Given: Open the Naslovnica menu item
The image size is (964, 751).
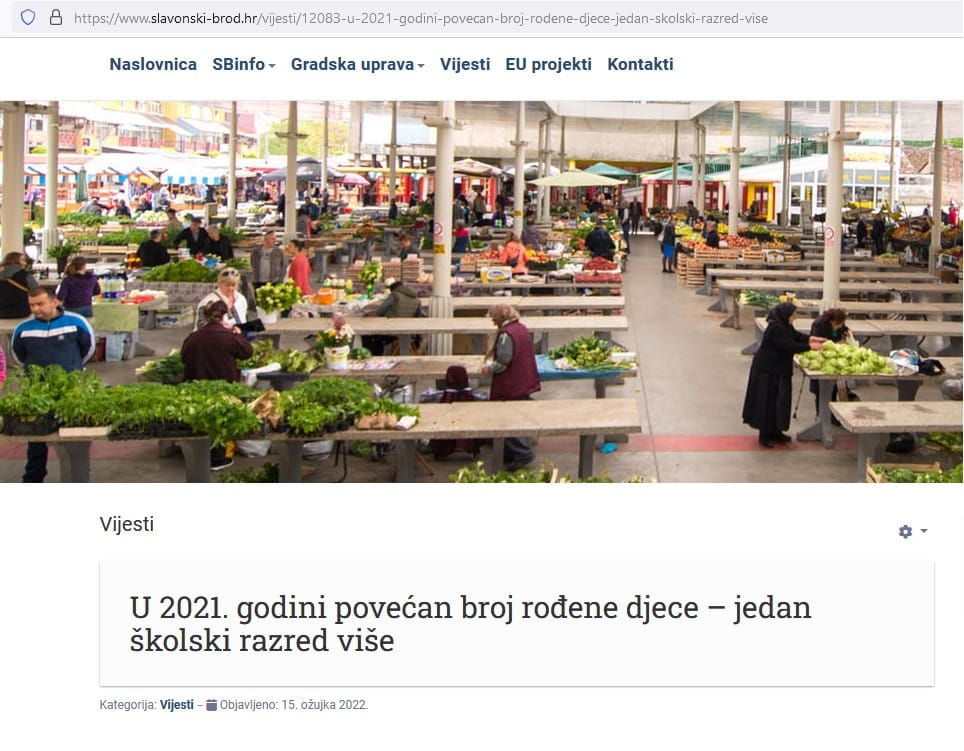Looking at the screenshot, I should tap(153, 64).
